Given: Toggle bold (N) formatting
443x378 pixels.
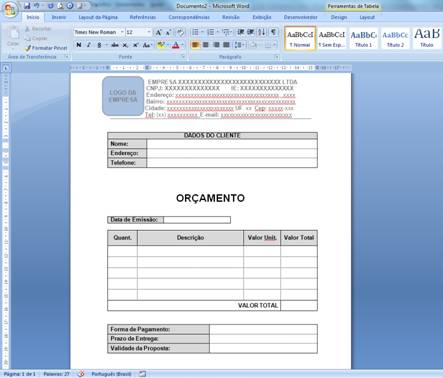Looking at the screenshot, I should click(79, 45).
